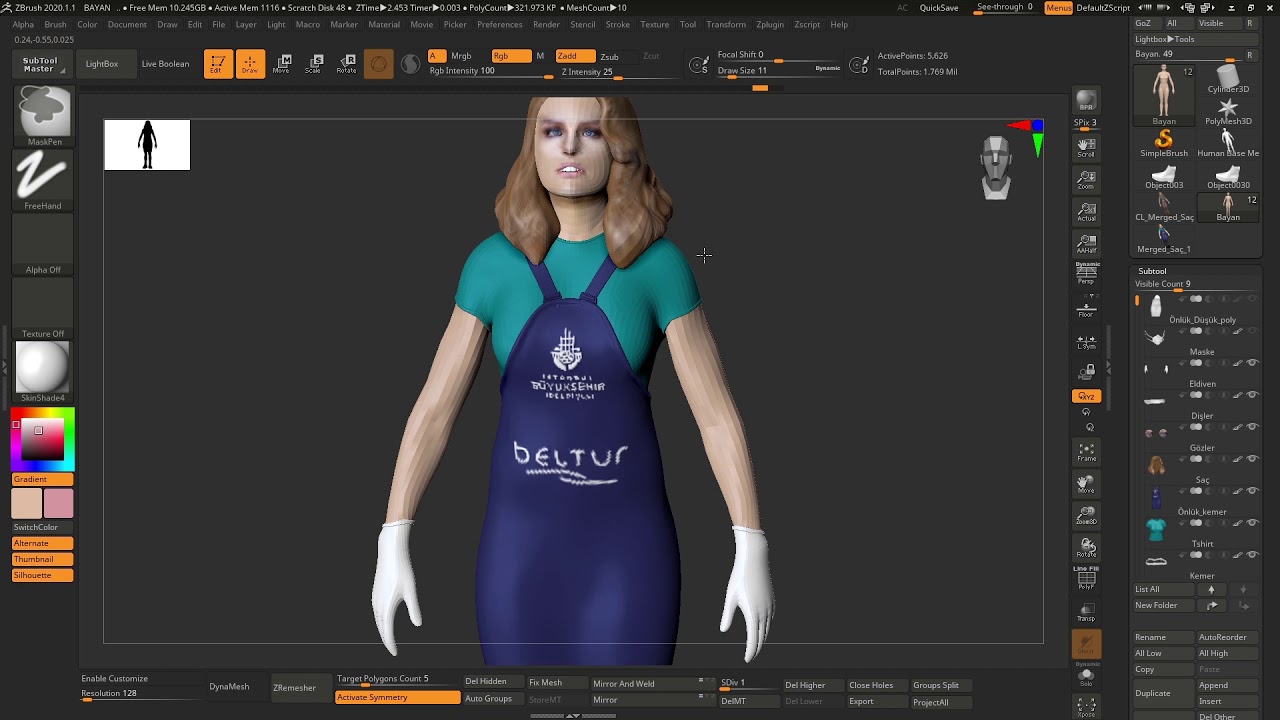The image size is (1280, 720).
Task: Select the Rotate gizmo tool
Action: point(346,64)
